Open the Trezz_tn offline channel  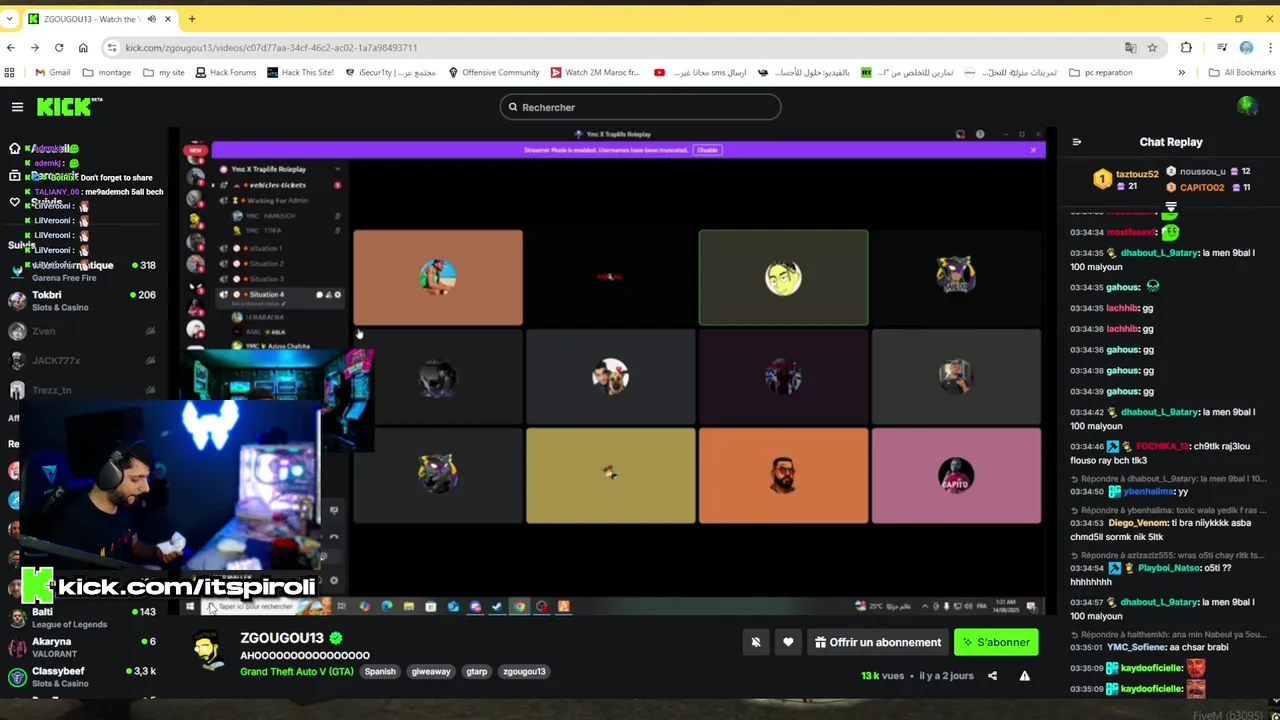[82, 390]
